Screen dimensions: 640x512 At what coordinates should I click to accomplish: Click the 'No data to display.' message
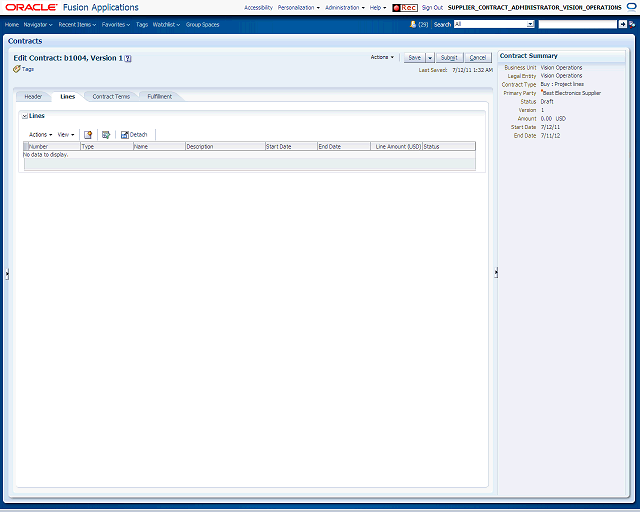click(45, 155)
